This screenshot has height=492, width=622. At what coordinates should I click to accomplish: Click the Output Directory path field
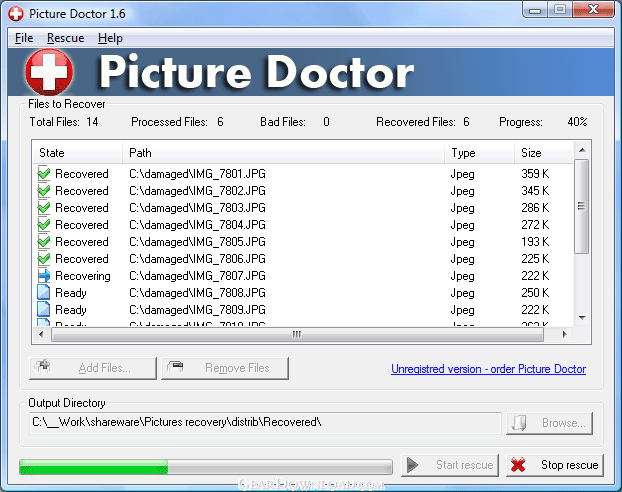click(265, 423)
